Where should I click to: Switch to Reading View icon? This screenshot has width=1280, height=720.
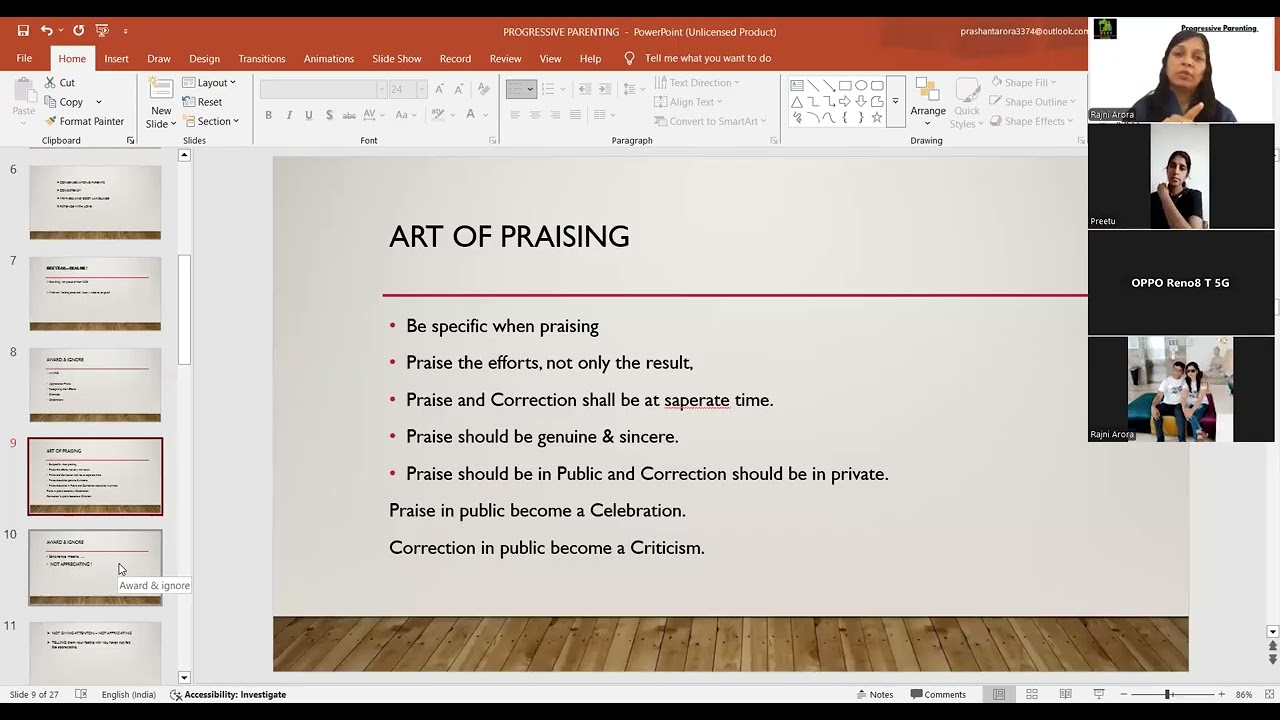(1065, 694)
